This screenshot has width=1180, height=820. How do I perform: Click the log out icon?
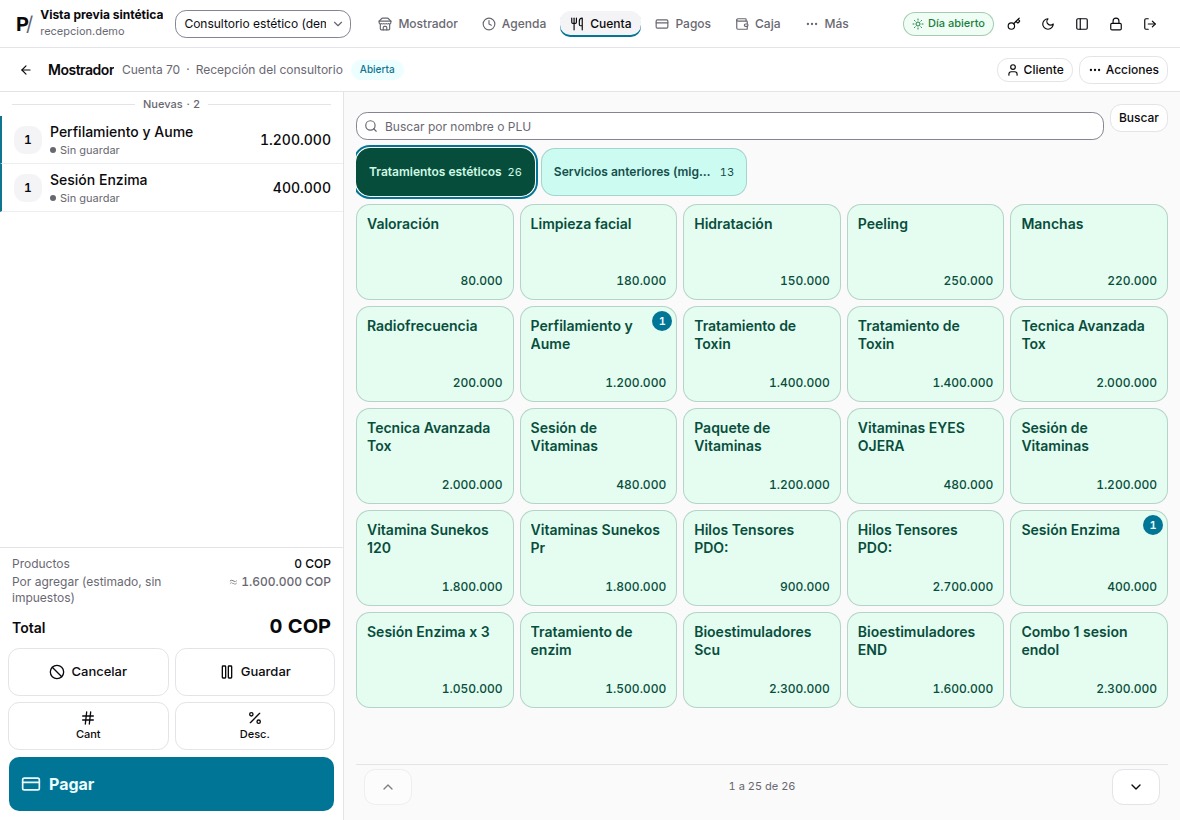1150,24
